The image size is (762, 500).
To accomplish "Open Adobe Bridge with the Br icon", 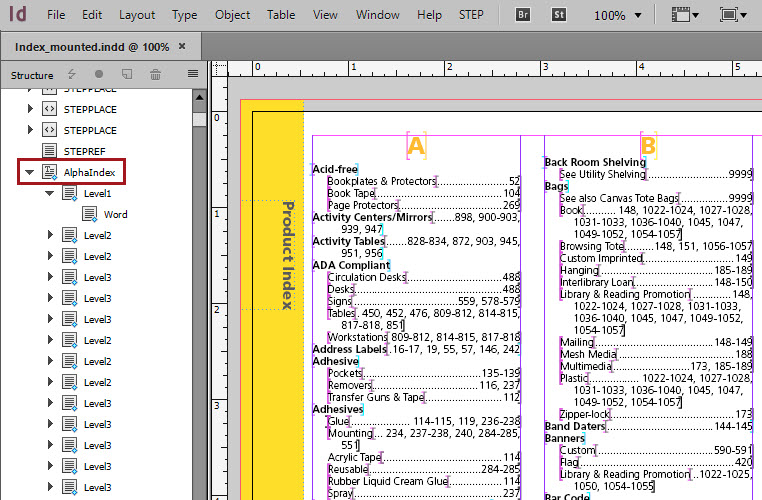I will coord(523,15).
